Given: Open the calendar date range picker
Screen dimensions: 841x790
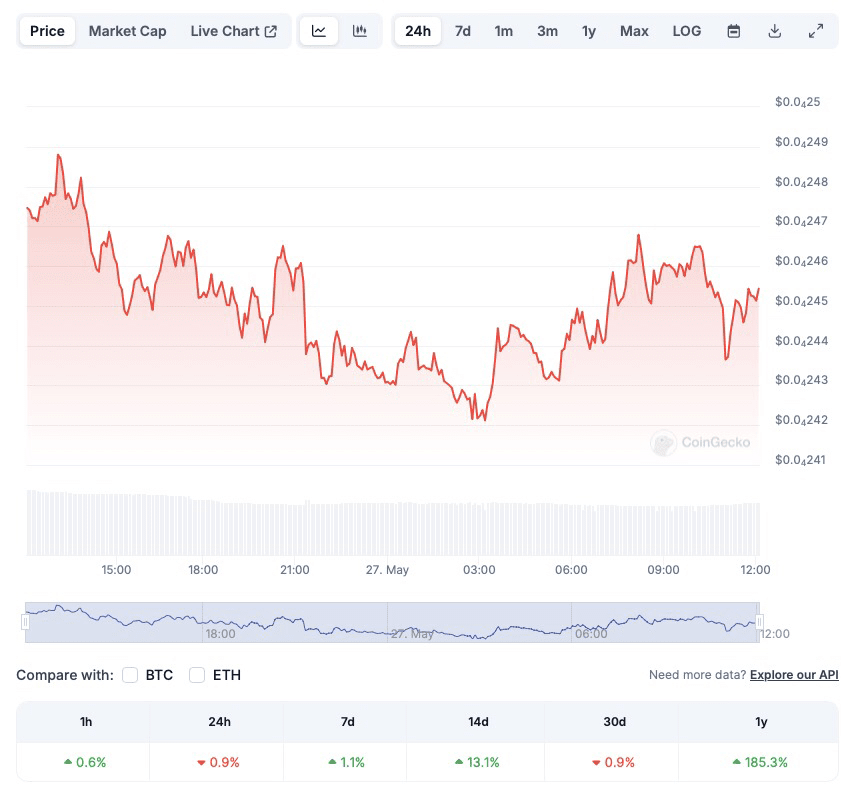Looking at the screenshot, I should 734,31.
